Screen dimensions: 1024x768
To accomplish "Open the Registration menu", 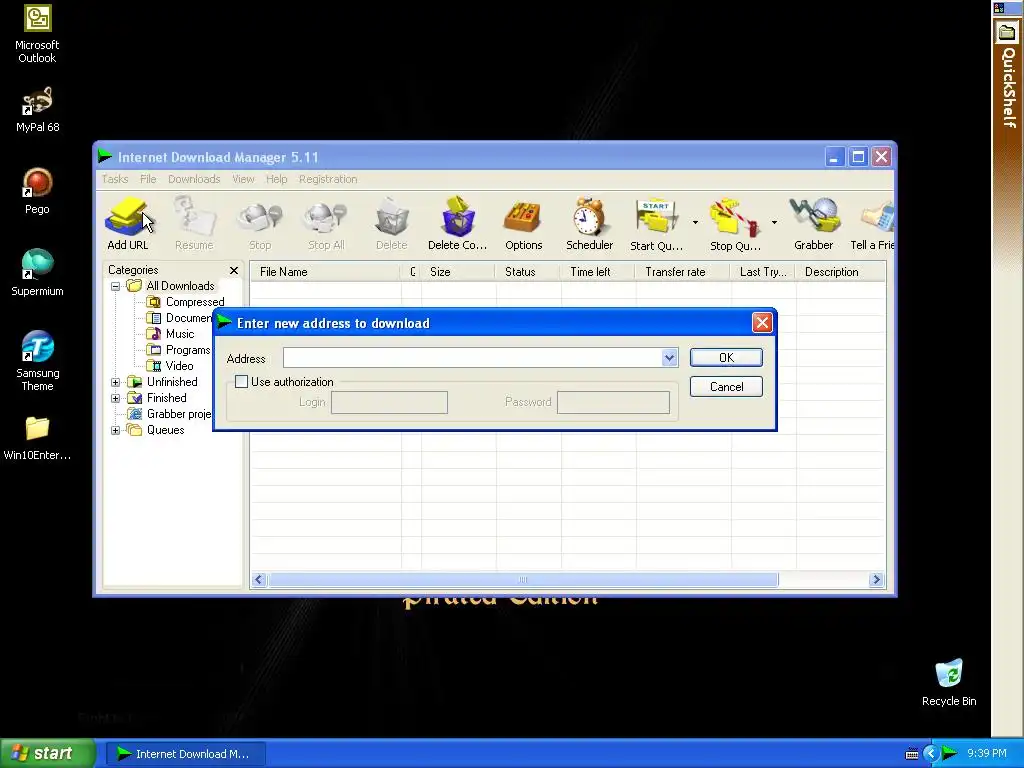I will [x=328, y=179].
